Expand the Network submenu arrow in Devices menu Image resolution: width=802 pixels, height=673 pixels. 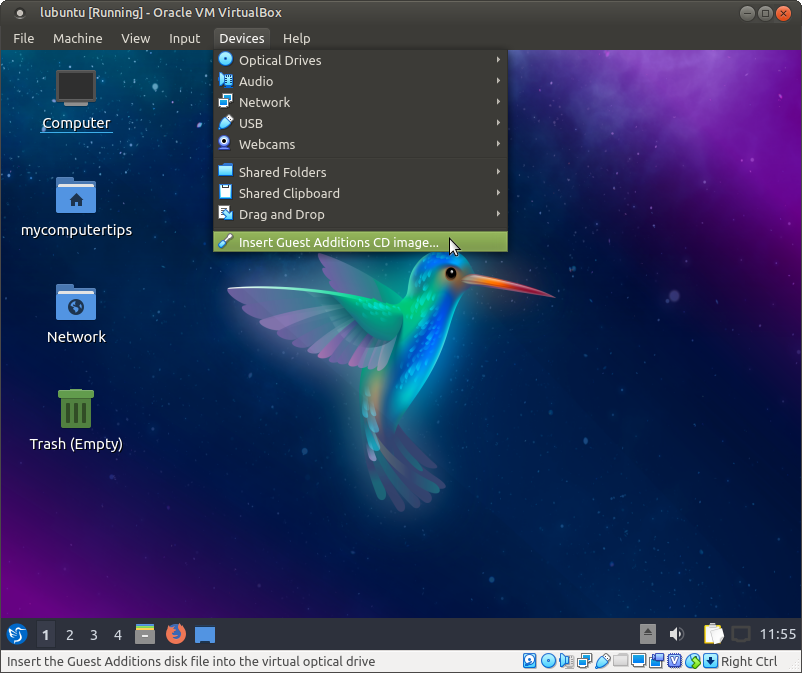498,102
